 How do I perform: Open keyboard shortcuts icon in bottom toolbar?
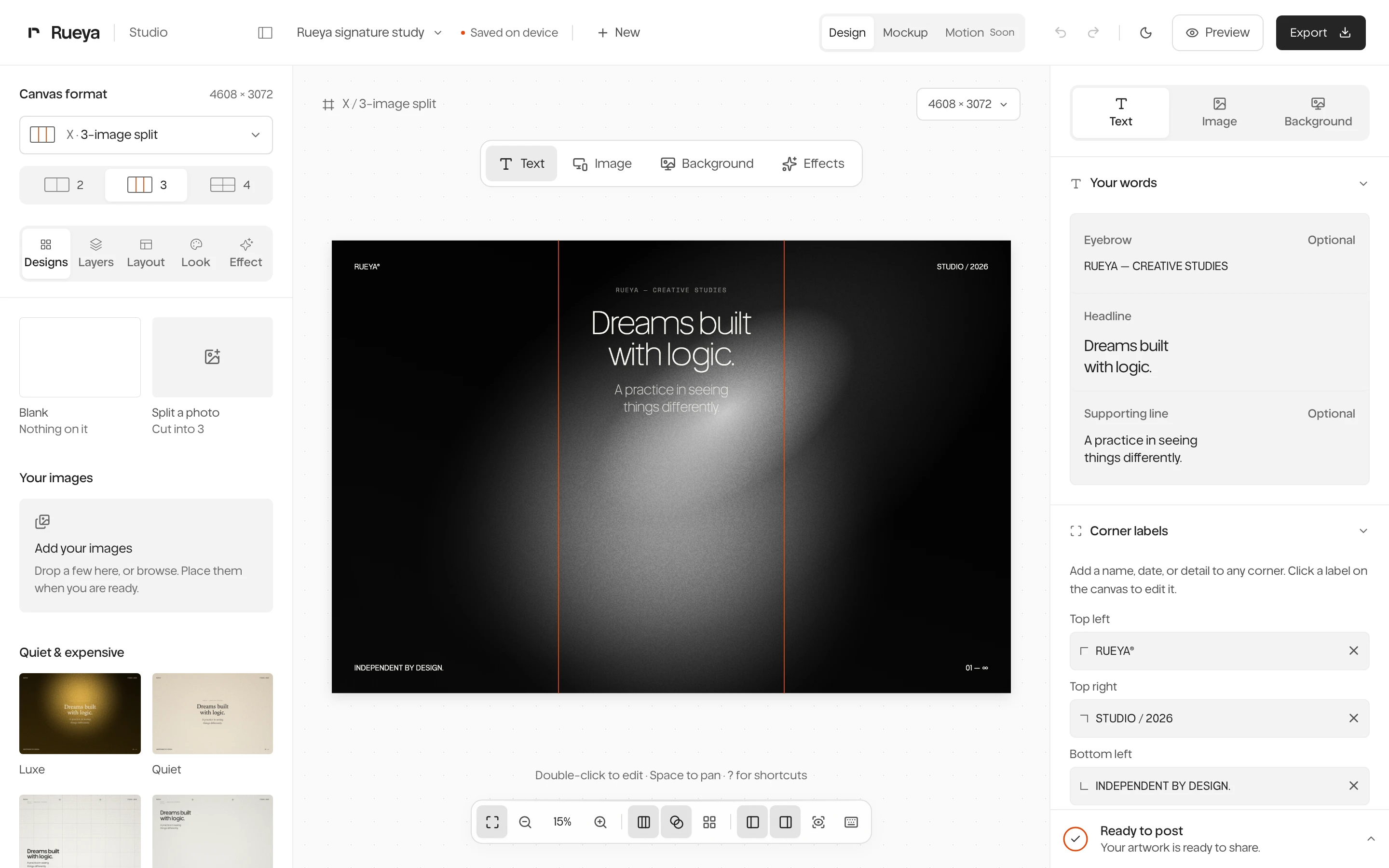coord(851,822)
